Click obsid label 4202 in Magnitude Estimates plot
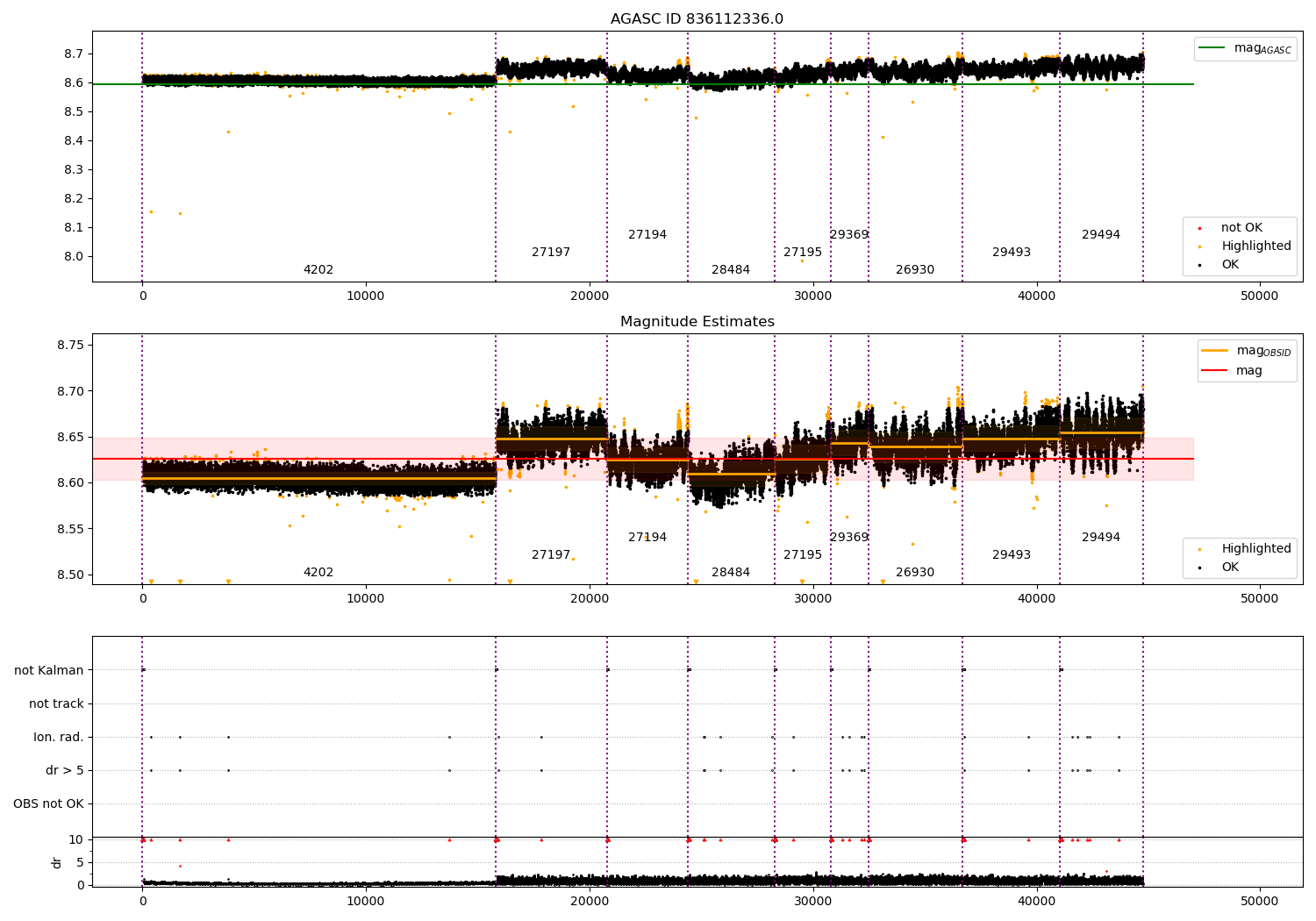1316x921 pixels. coord(318,573)
